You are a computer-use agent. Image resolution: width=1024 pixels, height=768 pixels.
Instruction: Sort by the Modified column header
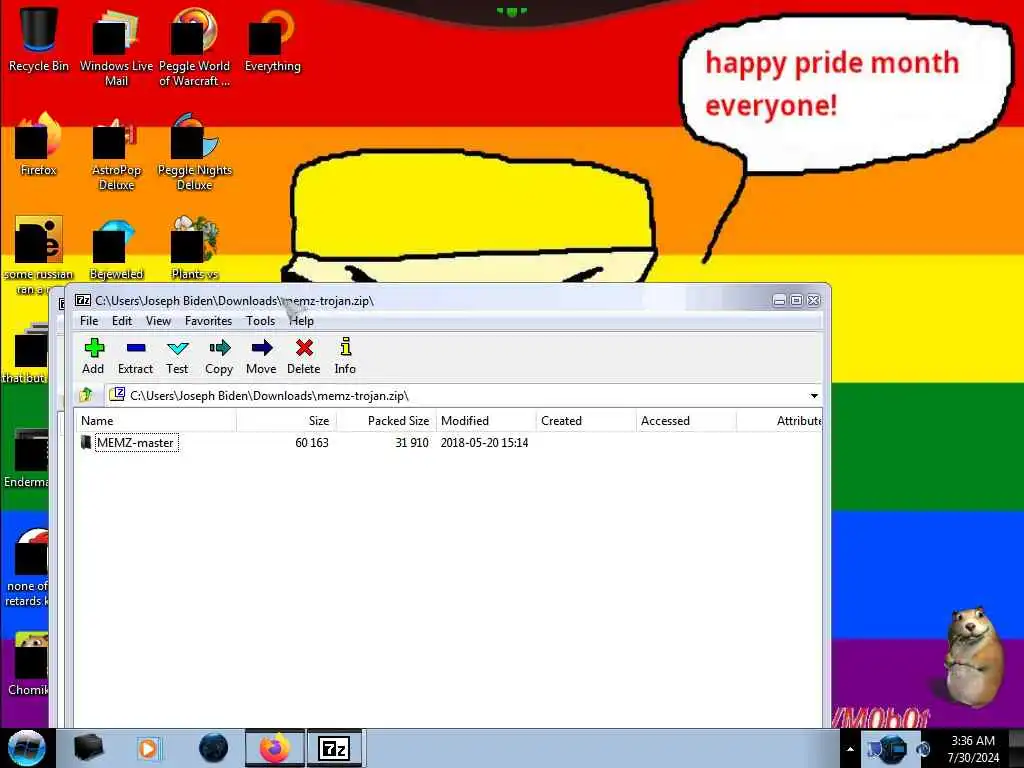486,421
